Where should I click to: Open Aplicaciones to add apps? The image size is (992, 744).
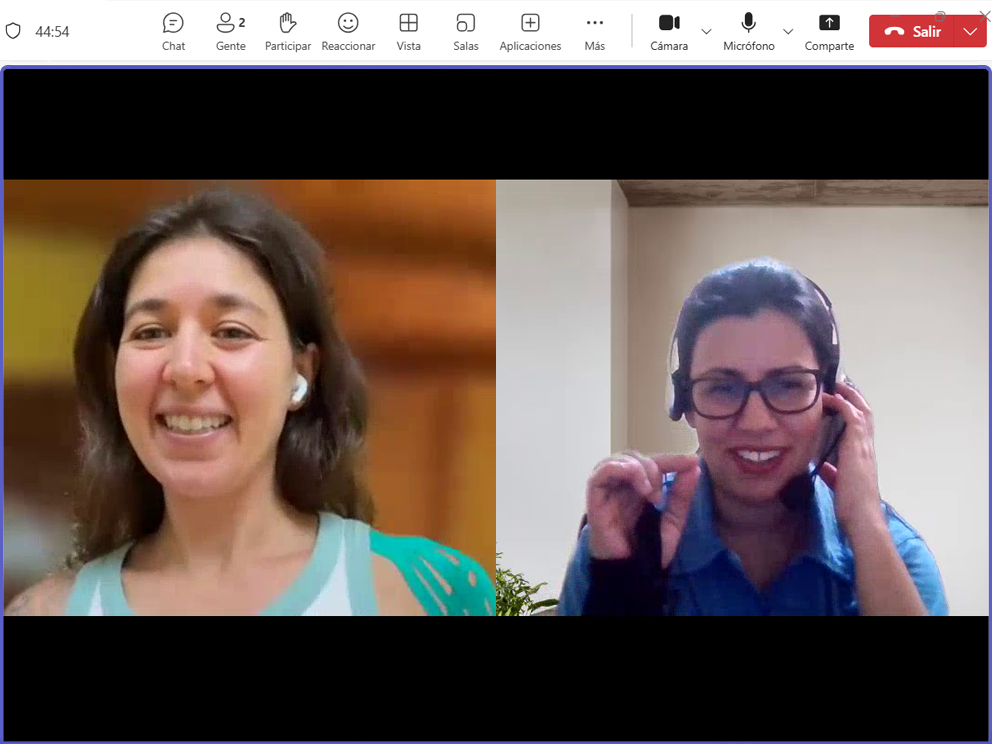(530, 32)
